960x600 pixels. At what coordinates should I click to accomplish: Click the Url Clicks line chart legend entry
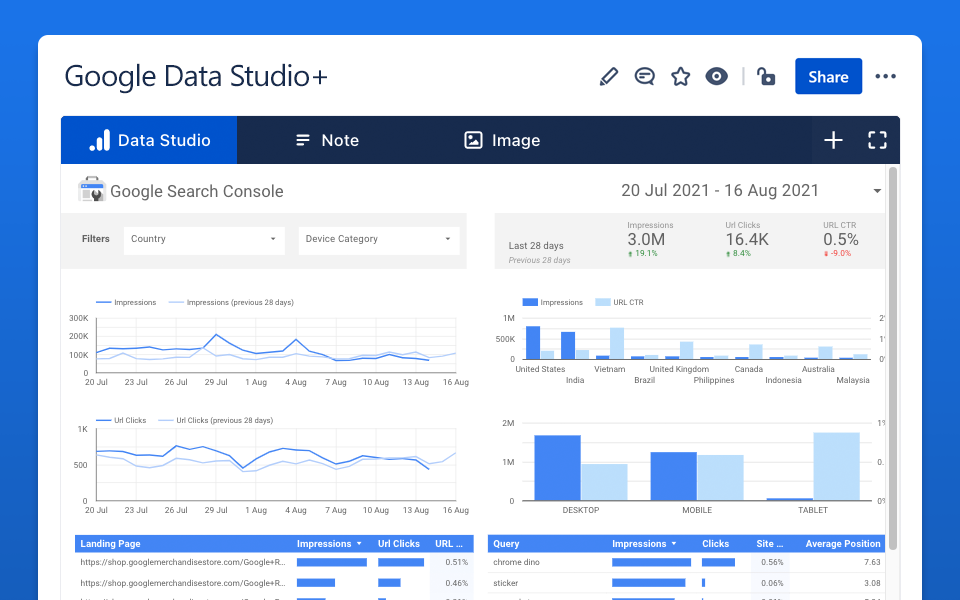pos(121,421)
